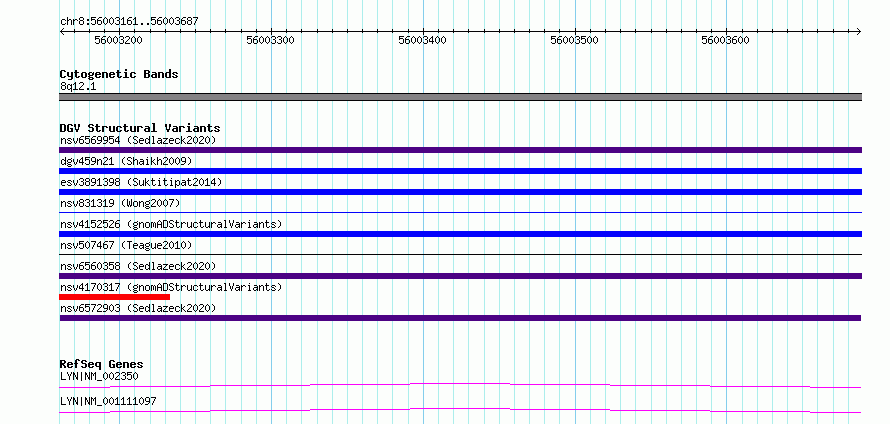
Task: Open variant nsv507467 (Teague2010) label
Action: [126, 245]
